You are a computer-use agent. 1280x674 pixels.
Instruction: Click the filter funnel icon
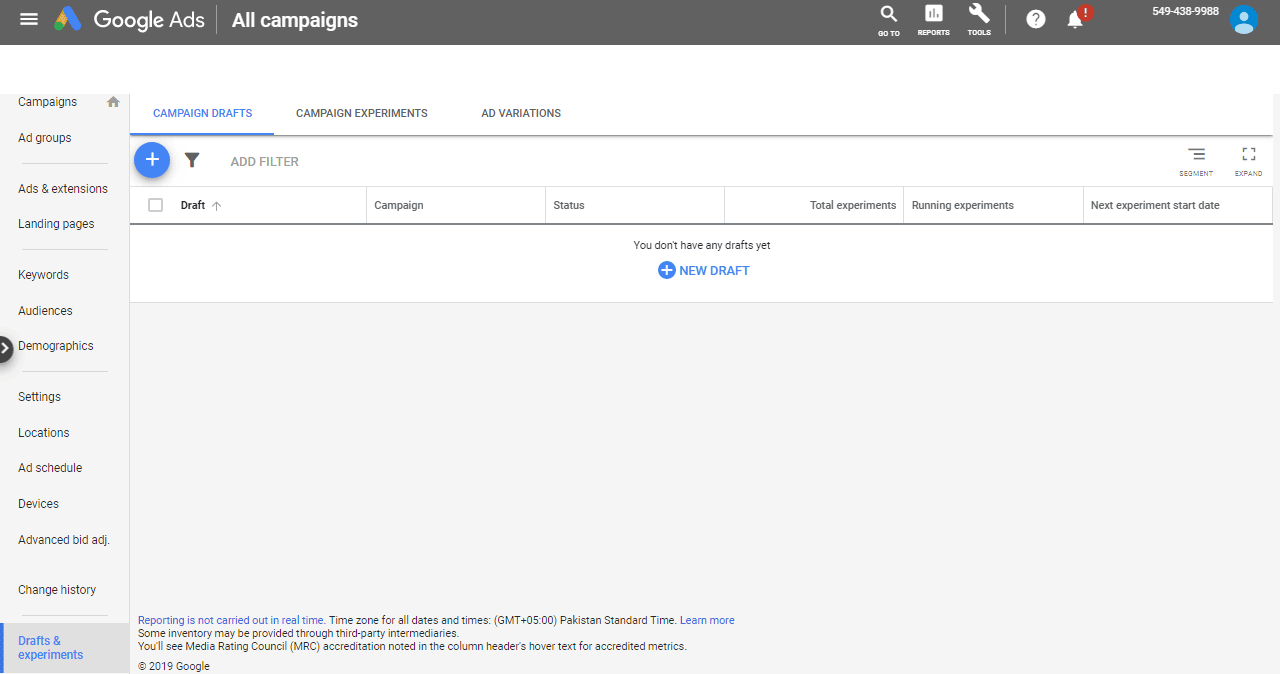tap(192, 160)
